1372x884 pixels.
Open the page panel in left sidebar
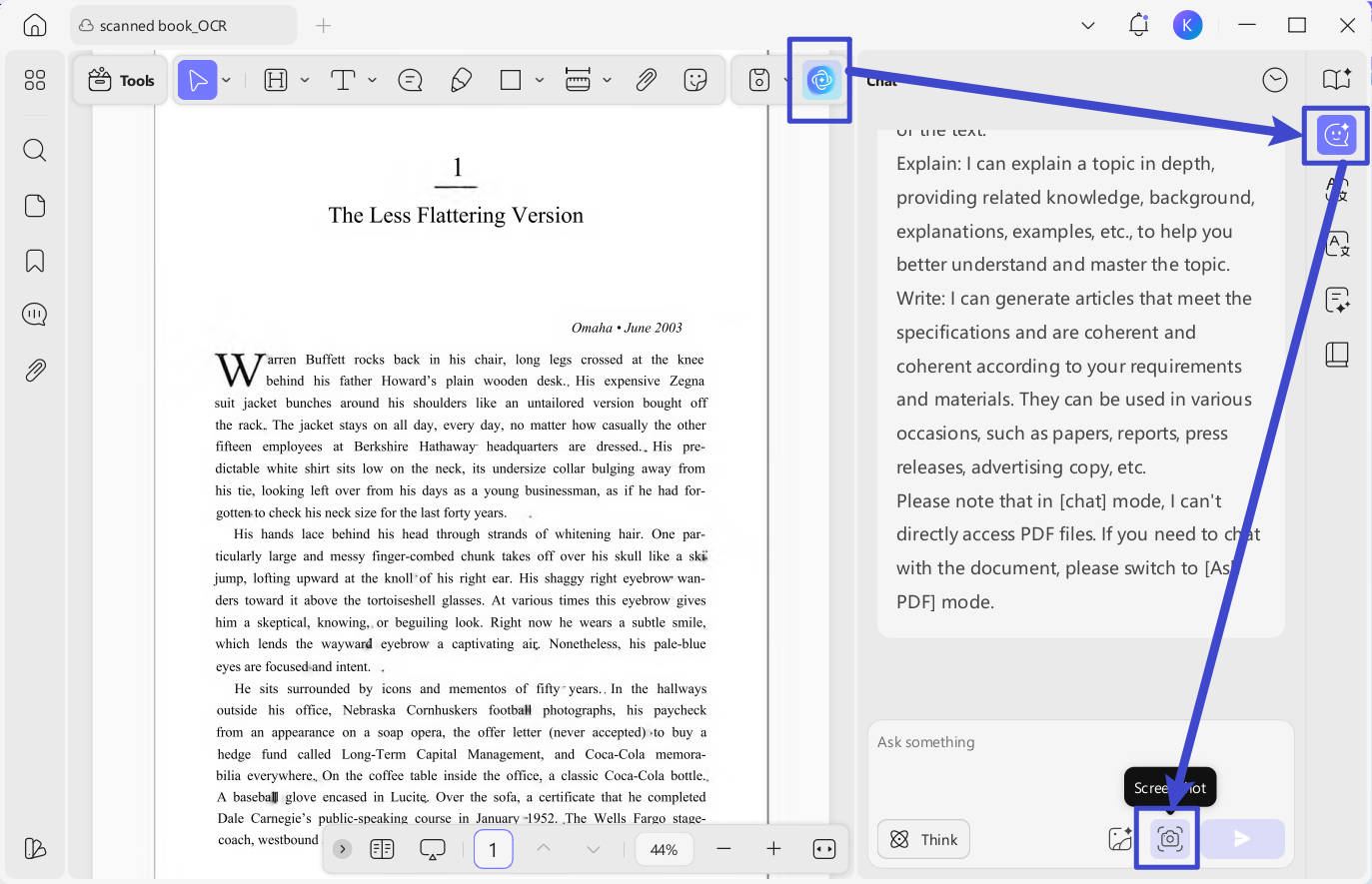(x=35, y=206)
